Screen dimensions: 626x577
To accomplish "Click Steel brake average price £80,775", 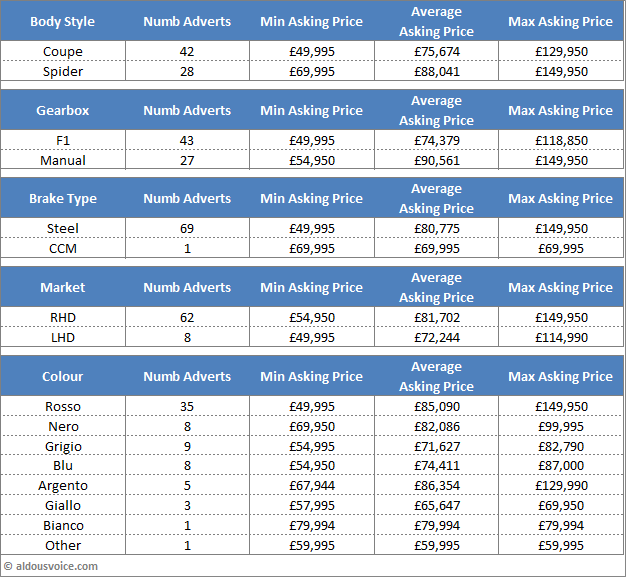I will click(436, 228).
